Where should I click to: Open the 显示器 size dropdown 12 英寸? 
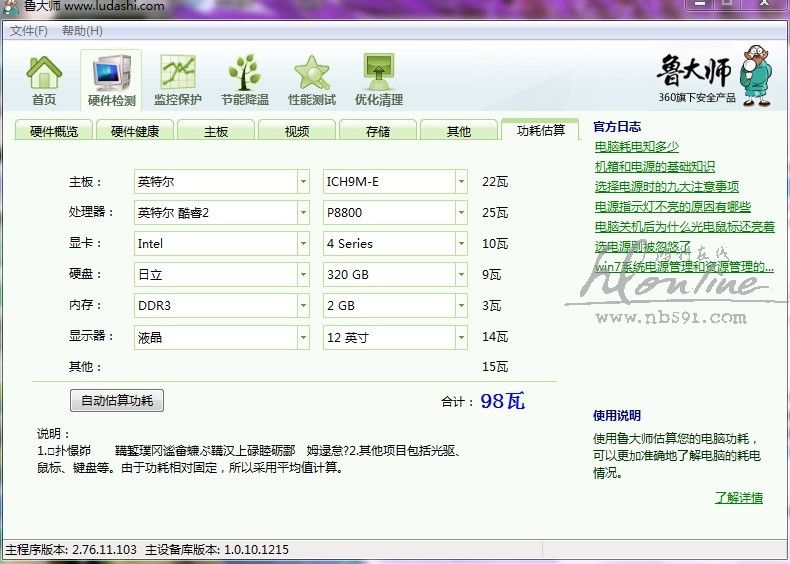pos(461,338)
